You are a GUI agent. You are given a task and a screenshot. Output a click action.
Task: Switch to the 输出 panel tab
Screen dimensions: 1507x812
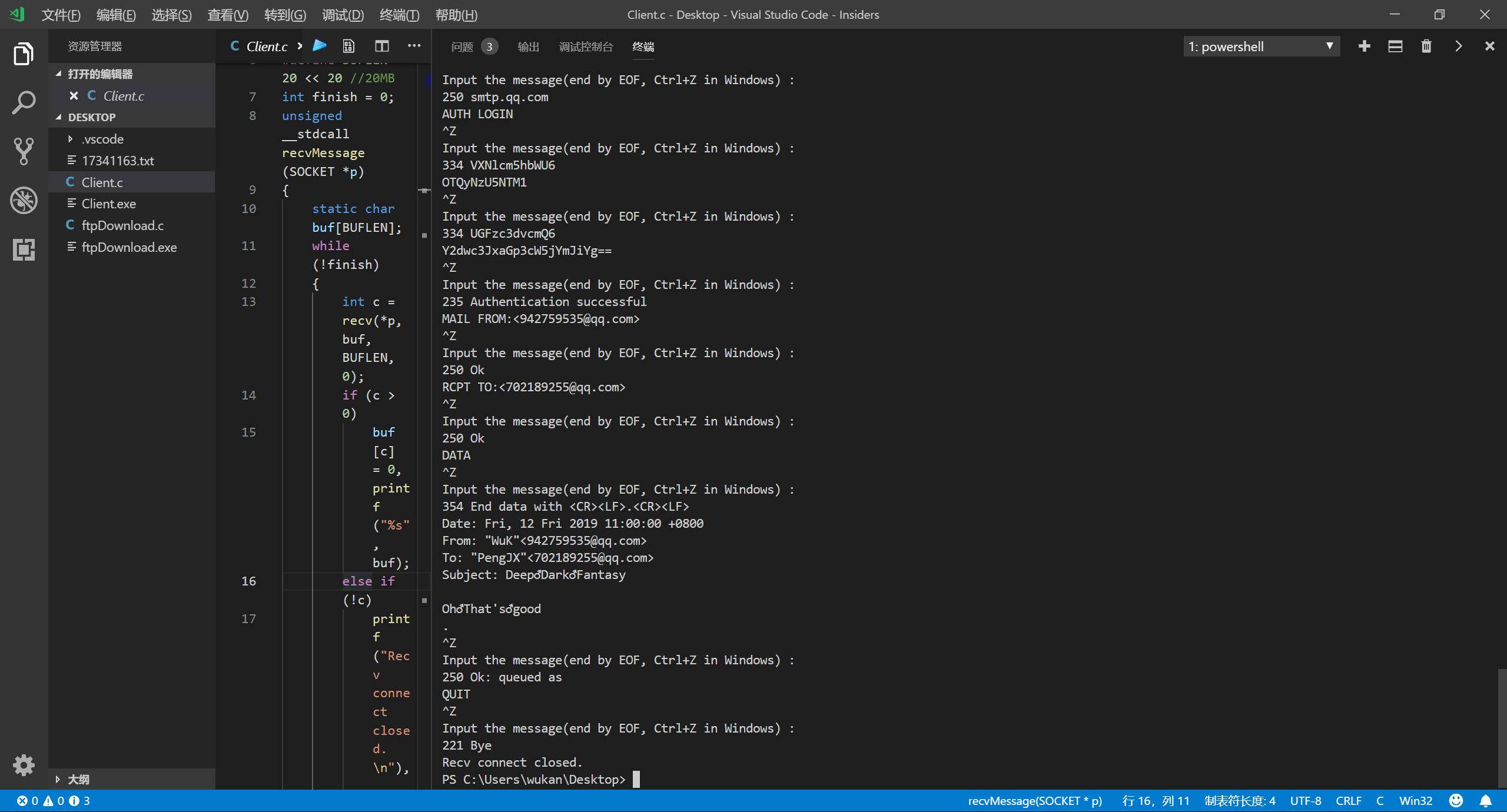(528, 46)
